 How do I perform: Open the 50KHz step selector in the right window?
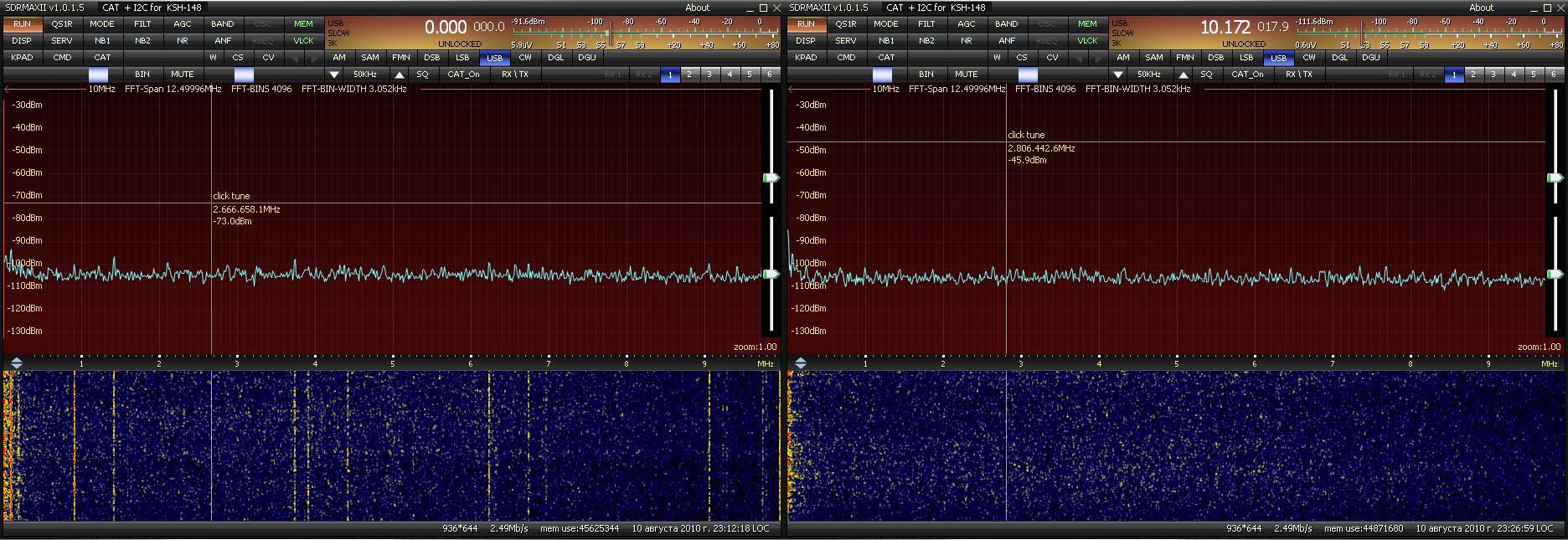coord(1149,75)
